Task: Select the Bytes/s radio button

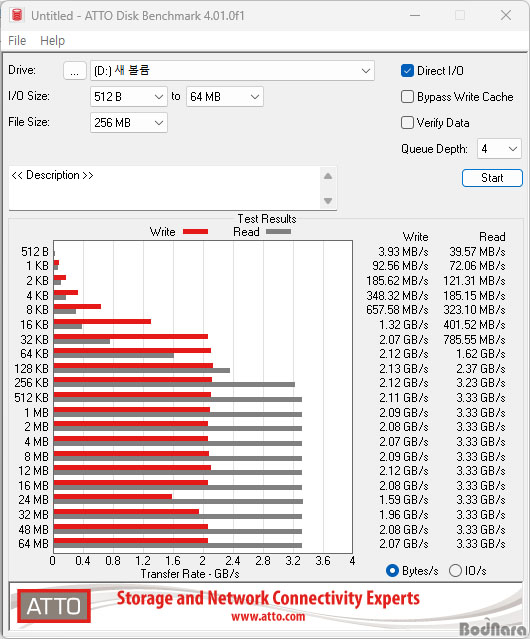Action: click(392, 571)
